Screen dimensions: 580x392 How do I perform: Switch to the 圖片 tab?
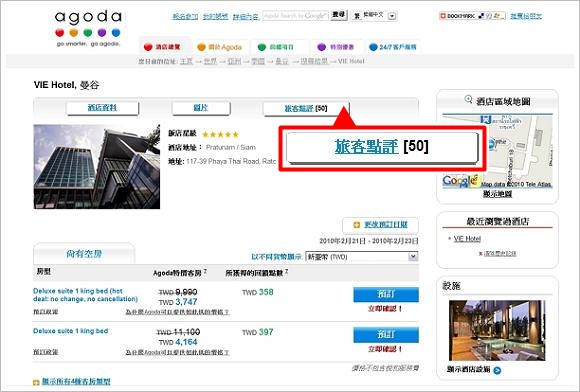click(x=201, y=108)
